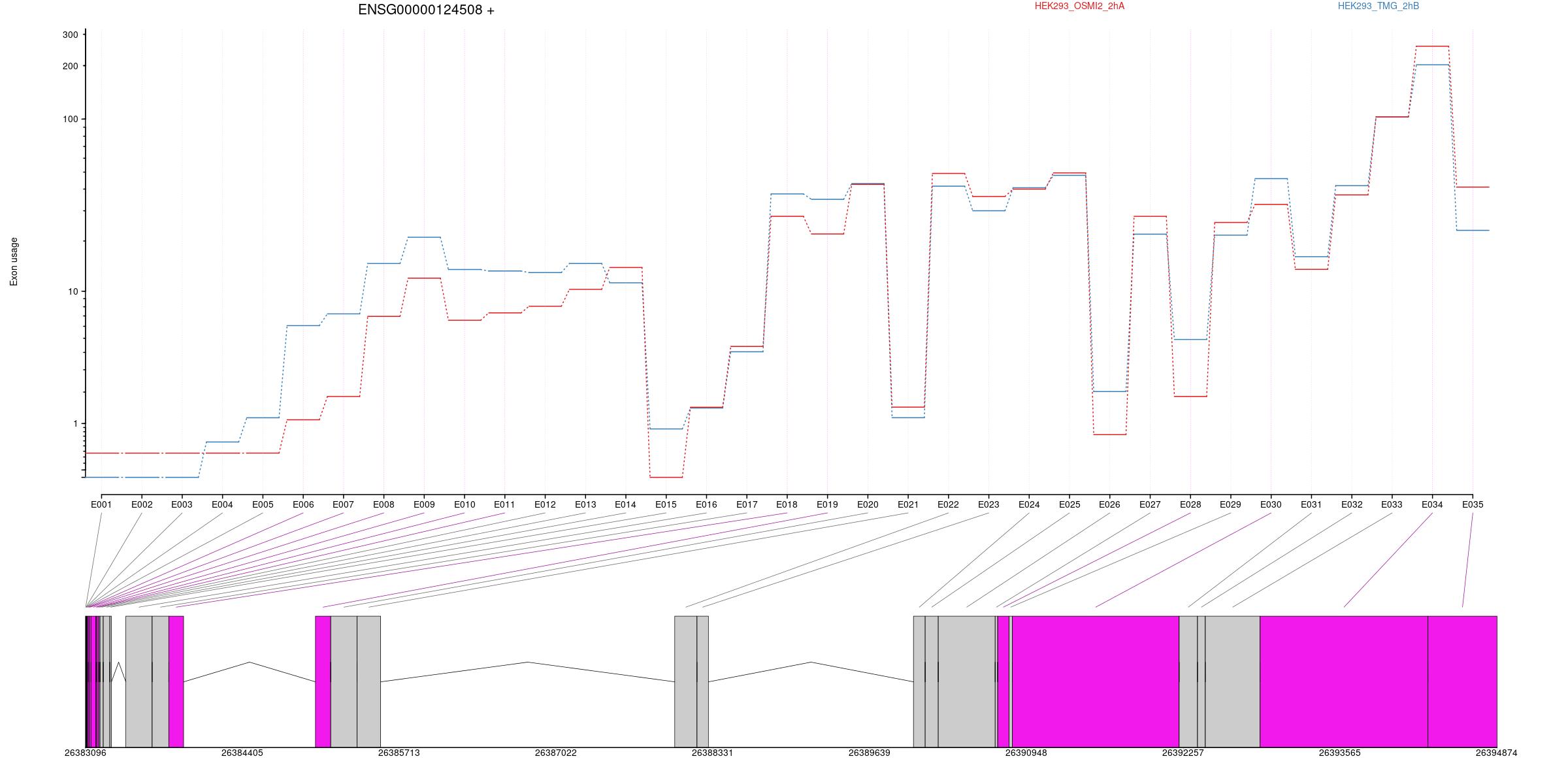Click the y-axis tick label 100
This screenshot has height=784, width=1568.
pyautogui.click(x=70, y=119)
